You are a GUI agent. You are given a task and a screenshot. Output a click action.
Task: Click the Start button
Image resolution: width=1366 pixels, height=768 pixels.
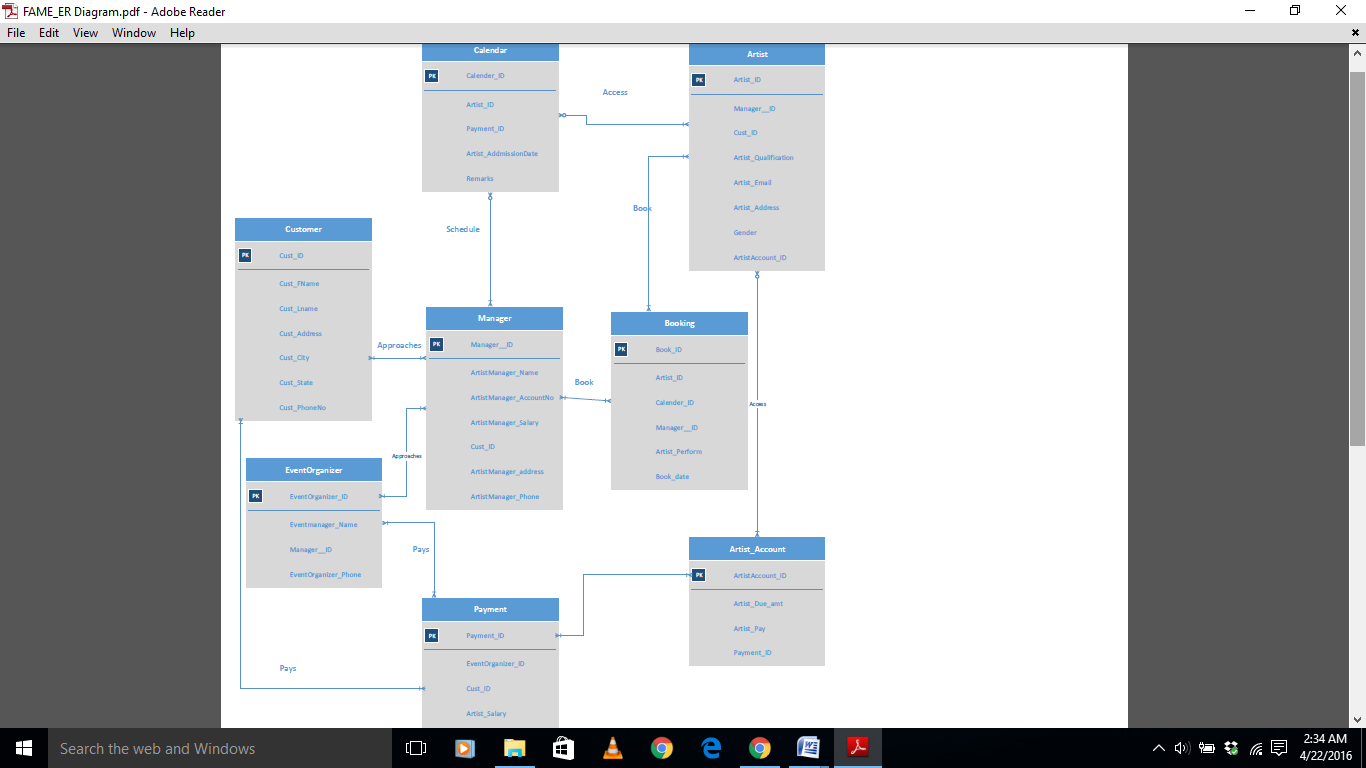[x=22, y=748]
